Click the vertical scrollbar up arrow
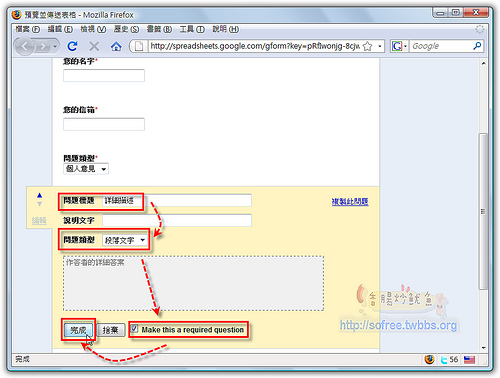This screenshot has height=378, width=500. pos(483,63)
